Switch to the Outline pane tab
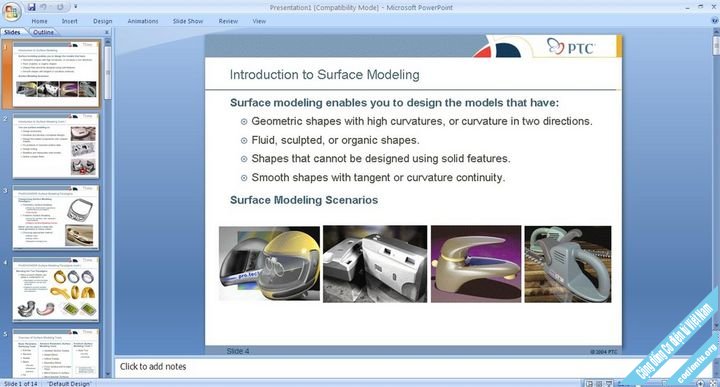Screen dimensions: 720x387 point(43,32)
